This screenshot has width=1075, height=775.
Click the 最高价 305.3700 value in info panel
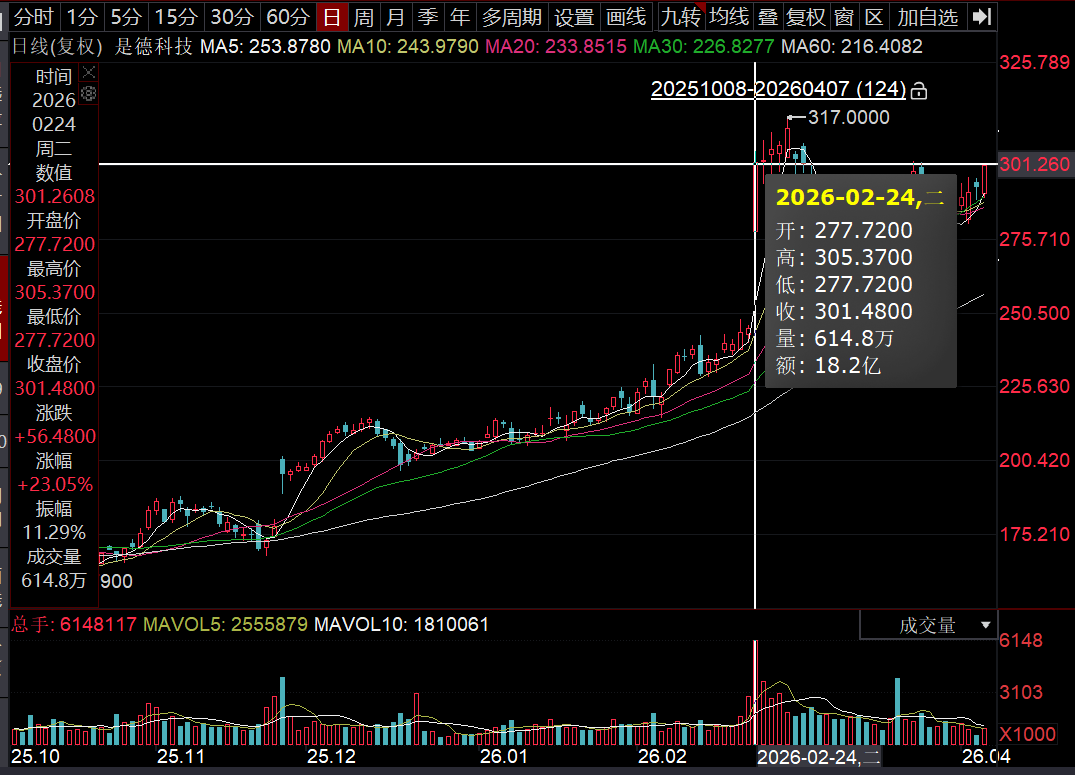55,292
